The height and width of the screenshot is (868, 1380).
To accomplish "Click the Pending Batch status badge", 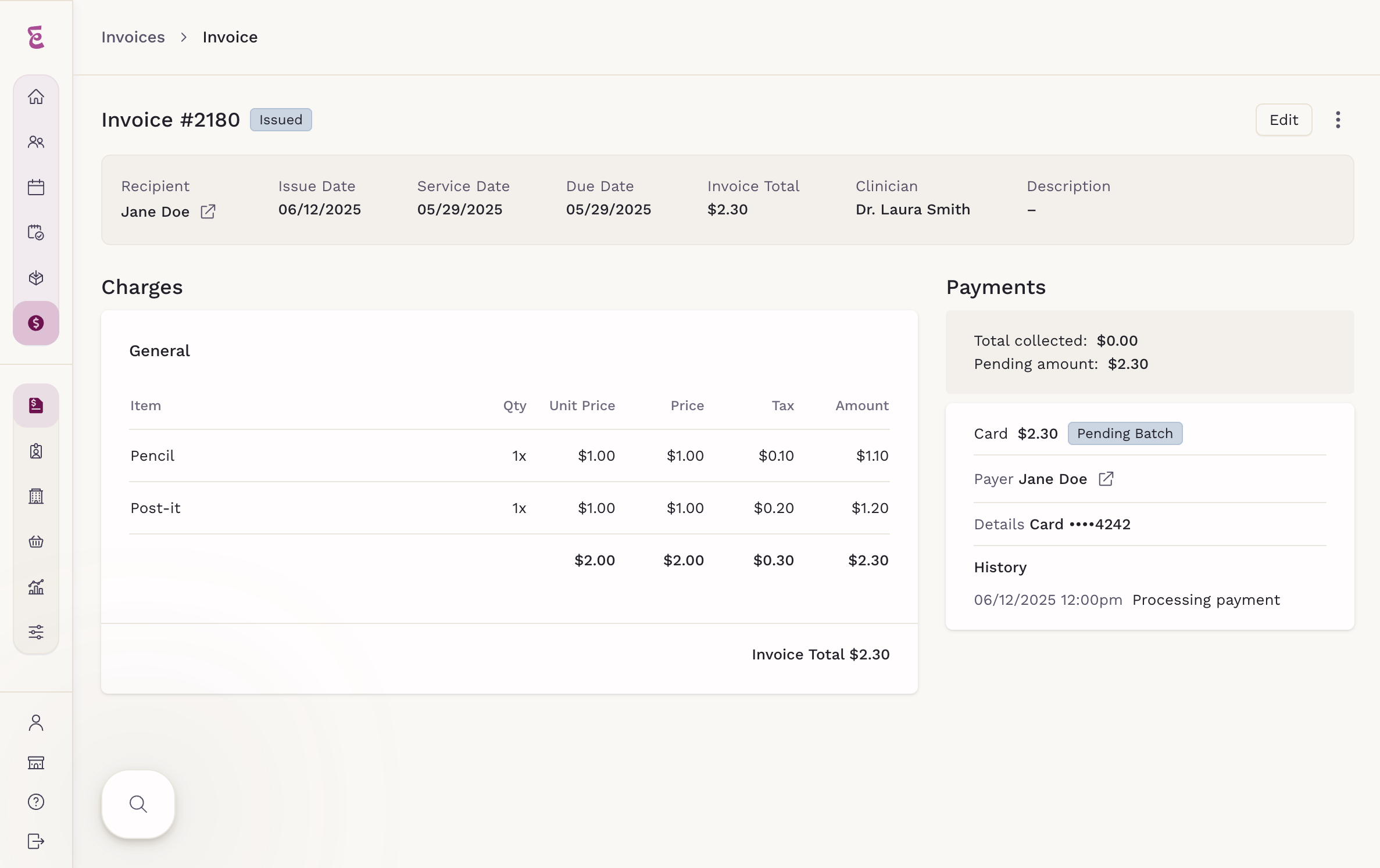I will [x=1125, y=433].
